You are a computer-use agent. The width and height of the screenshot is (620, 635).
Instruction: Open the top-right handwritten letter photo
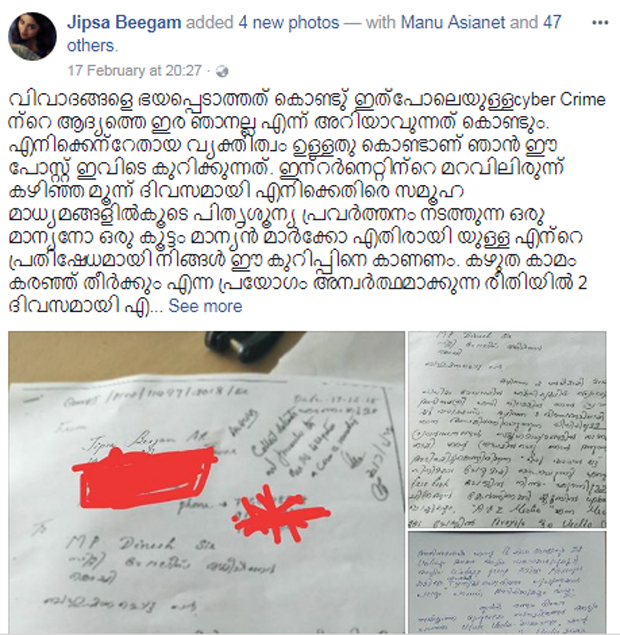pyautogui.click(x=507, y=430)
